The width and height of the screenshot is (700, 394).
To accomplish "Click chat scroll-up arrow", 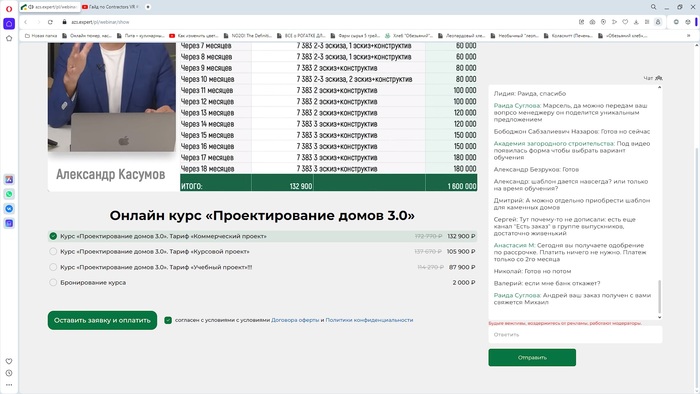I will [x=659, y=87].
